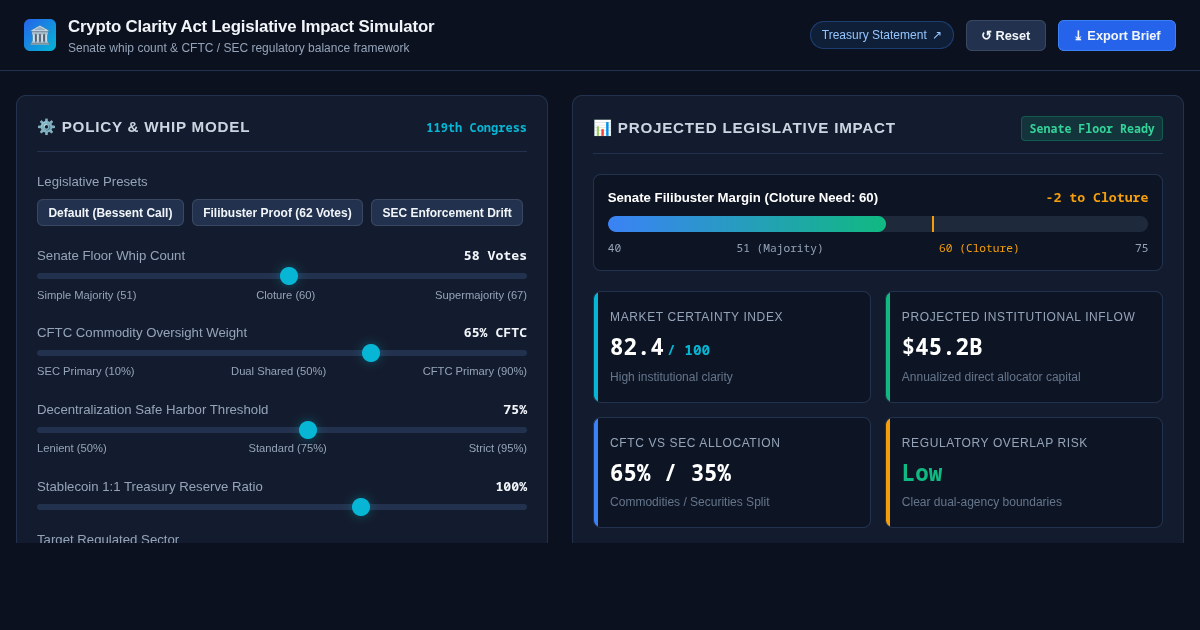Screen dimensions: 1200x630
Task: Open the CFTC vs SEC Allocation card
Action: (732, 473)
